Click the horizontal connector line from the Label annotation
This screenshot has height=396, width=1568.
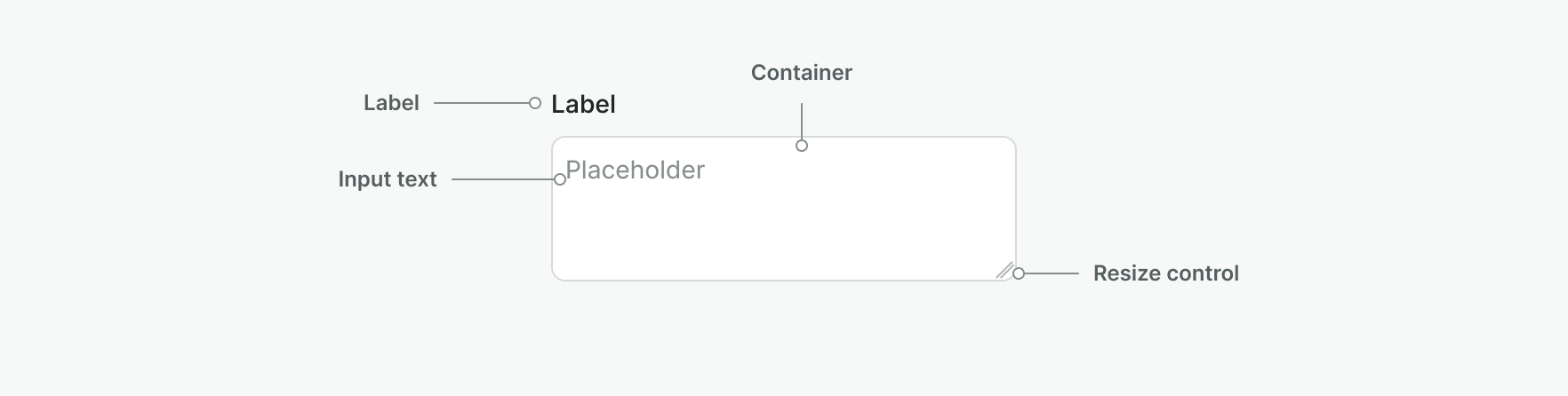(480, 103)
